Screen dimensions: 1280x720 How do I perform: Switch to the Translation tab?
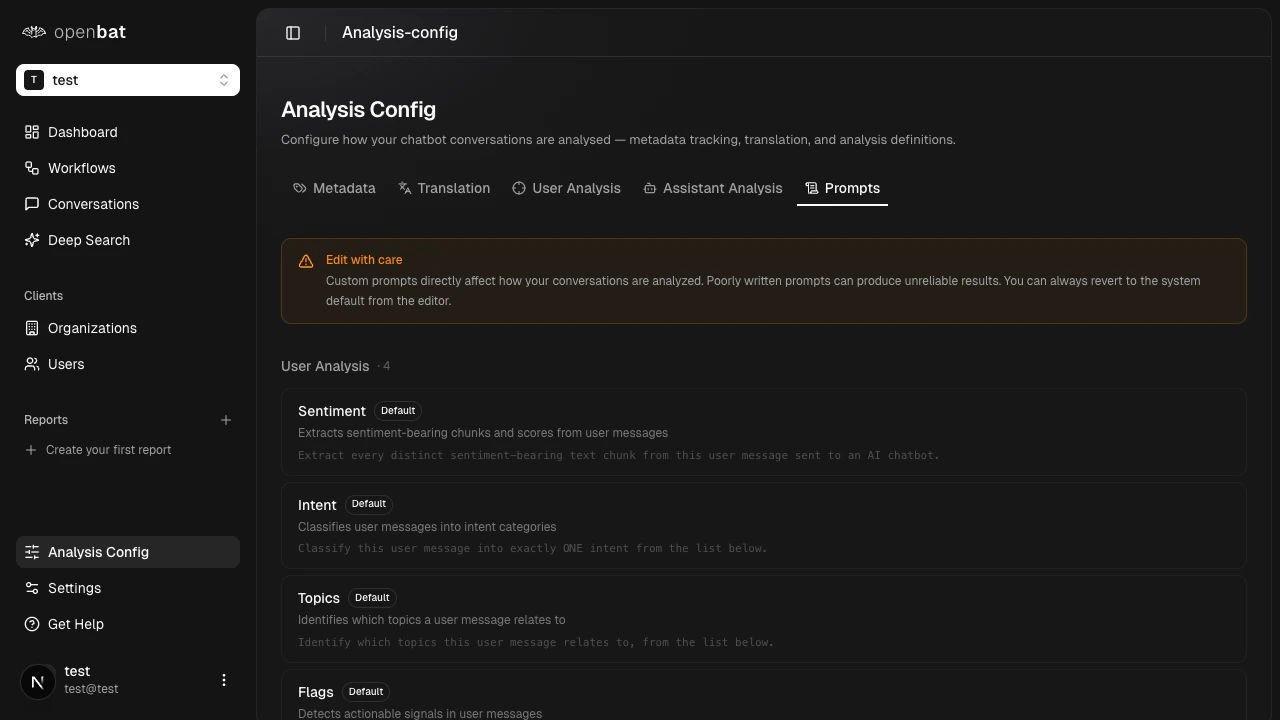[444, 188]
